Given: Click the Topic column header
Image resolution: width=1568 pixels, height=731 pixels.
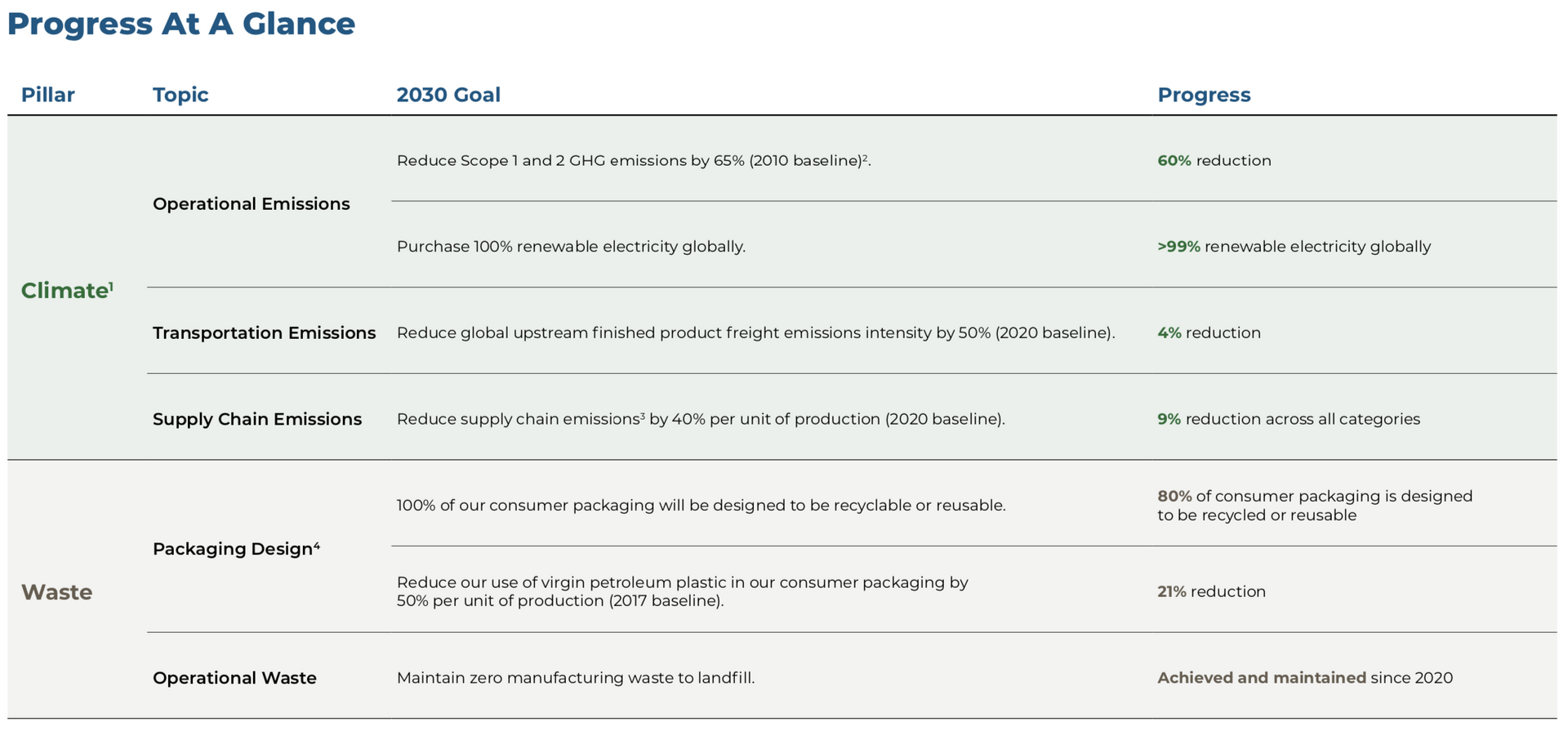Looking at the screenshot, I should coord(180,95).
